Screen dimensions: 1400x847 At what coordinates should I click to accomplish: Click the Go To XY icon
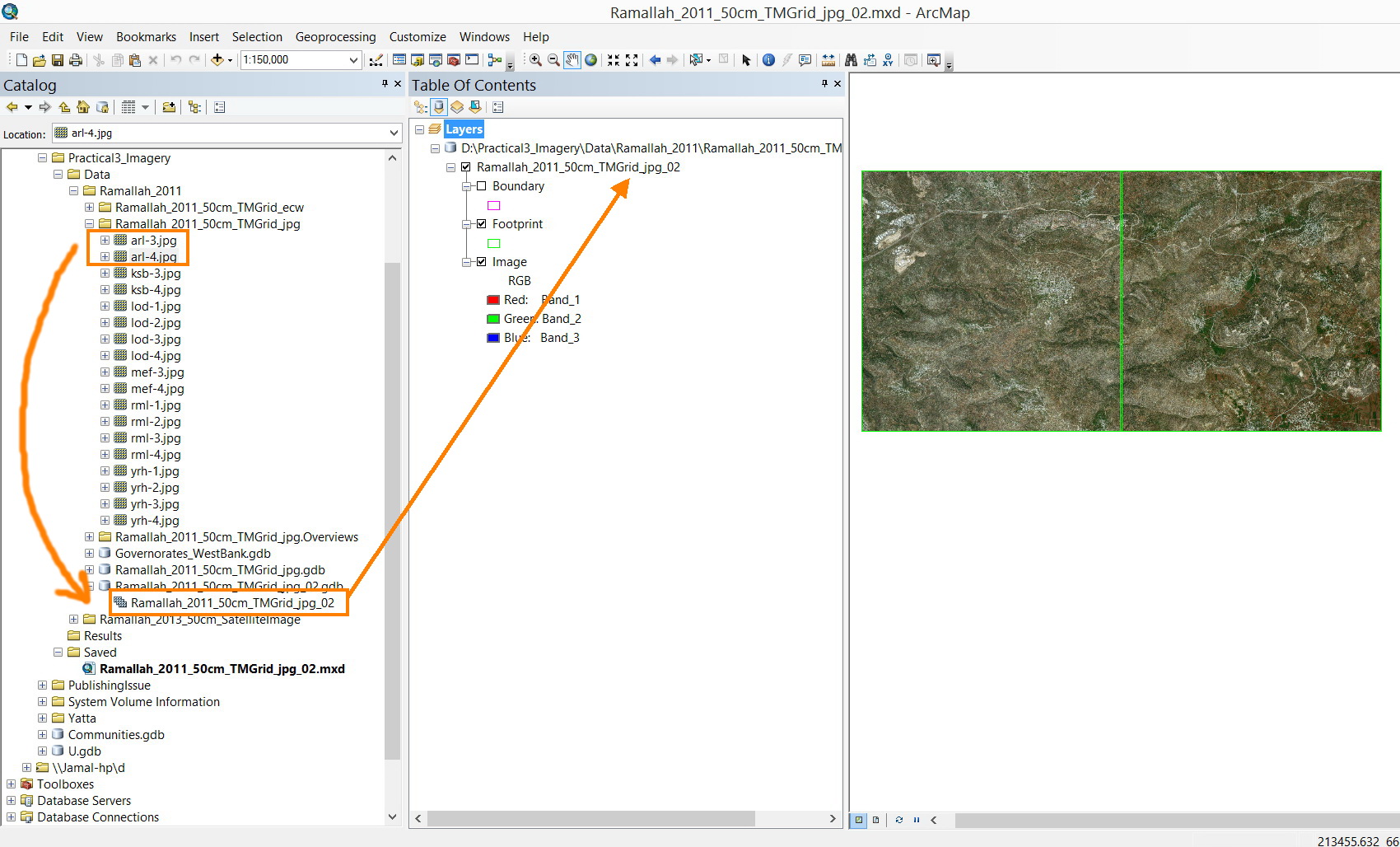point(888,60)
